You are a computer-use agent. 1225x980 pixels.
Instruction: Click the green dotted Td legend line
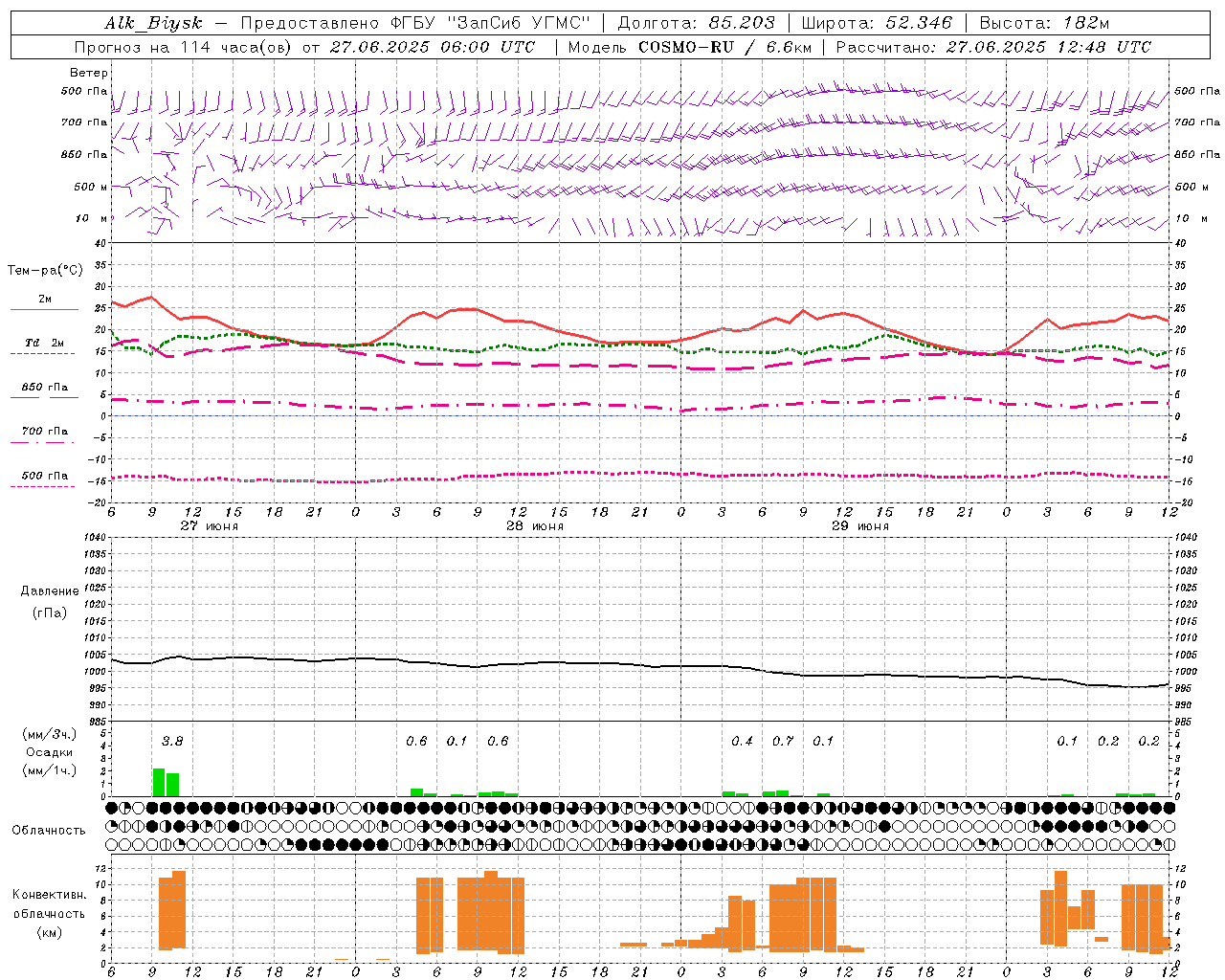pos(43,354)
